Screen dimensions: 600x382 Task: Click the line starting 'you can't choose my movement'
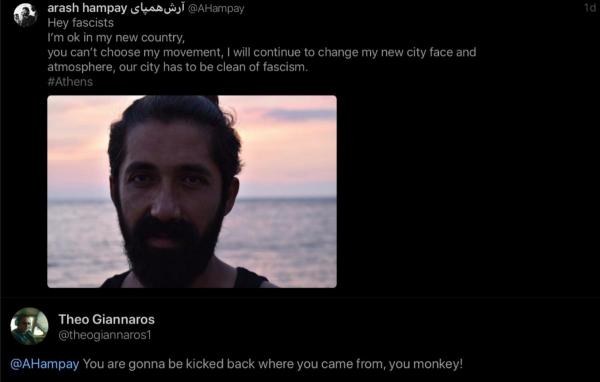pyautogui.click(x=262, y=52)
